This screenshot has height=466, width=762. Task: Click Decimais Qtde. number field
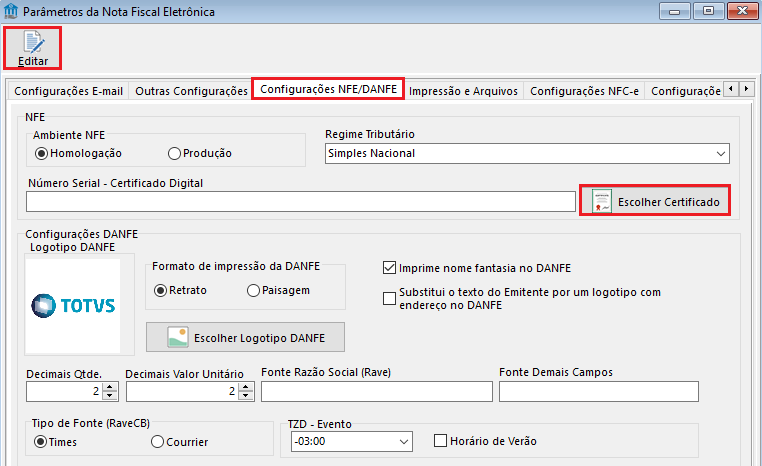click(x=65, y=391)
